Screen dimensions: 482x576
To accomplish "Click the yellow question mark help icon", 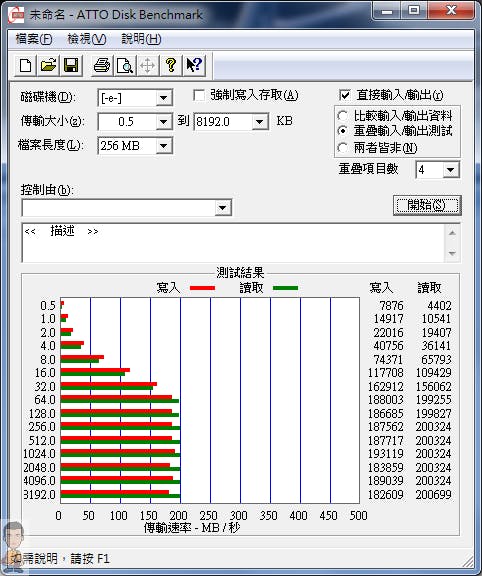I will (x=170, y=66).
